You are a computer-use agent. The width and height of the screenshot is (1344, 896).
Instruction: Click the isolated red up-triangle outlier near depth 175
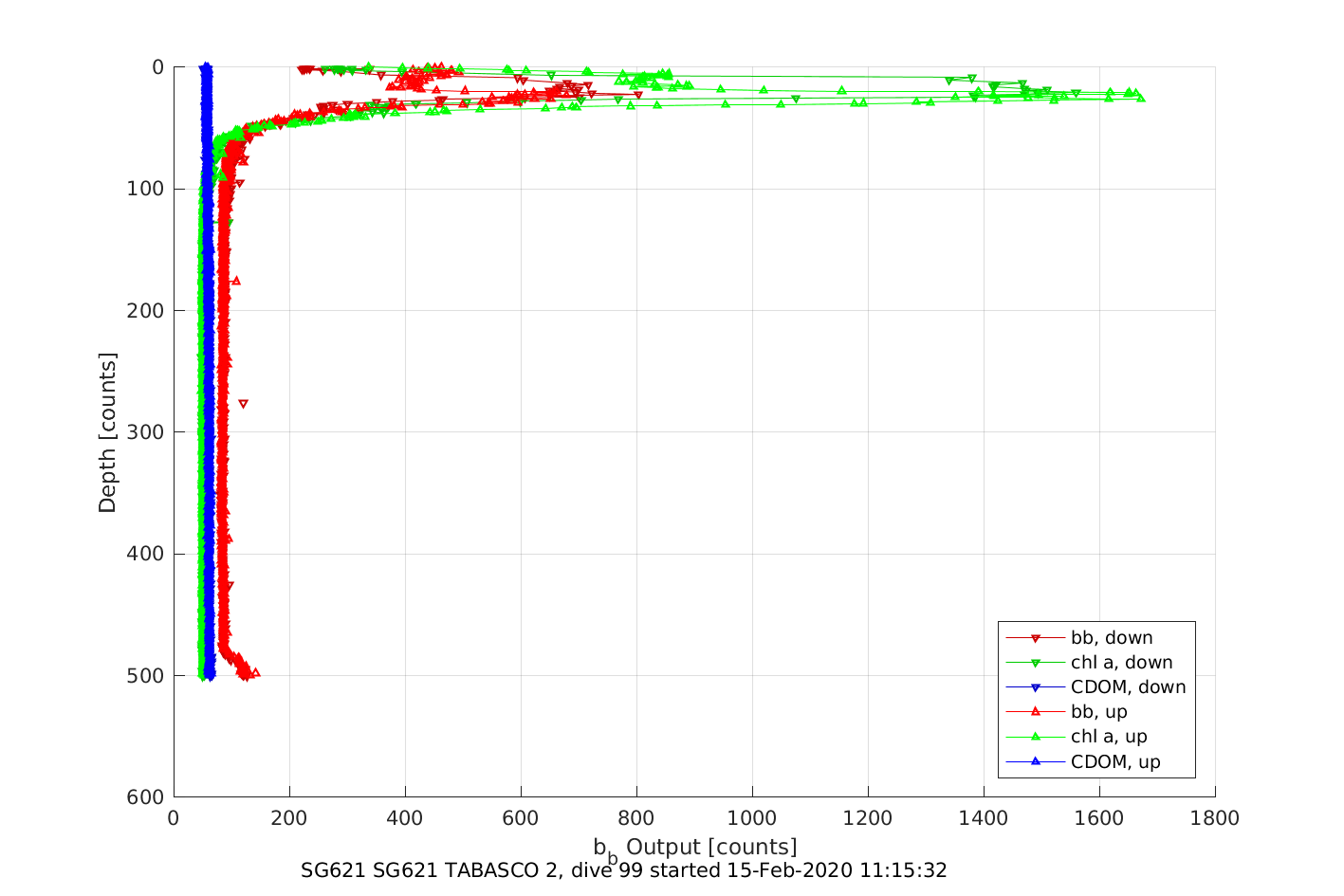click(x=235, y=280)
